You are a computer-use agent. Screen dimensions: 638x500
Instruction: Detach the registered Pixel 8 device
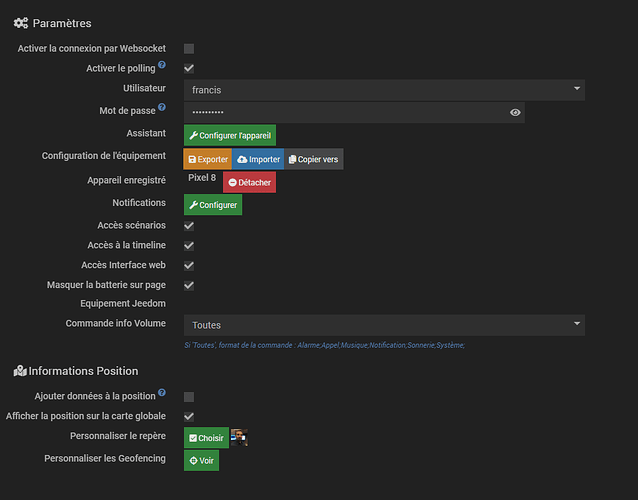[x=249, y=182]
